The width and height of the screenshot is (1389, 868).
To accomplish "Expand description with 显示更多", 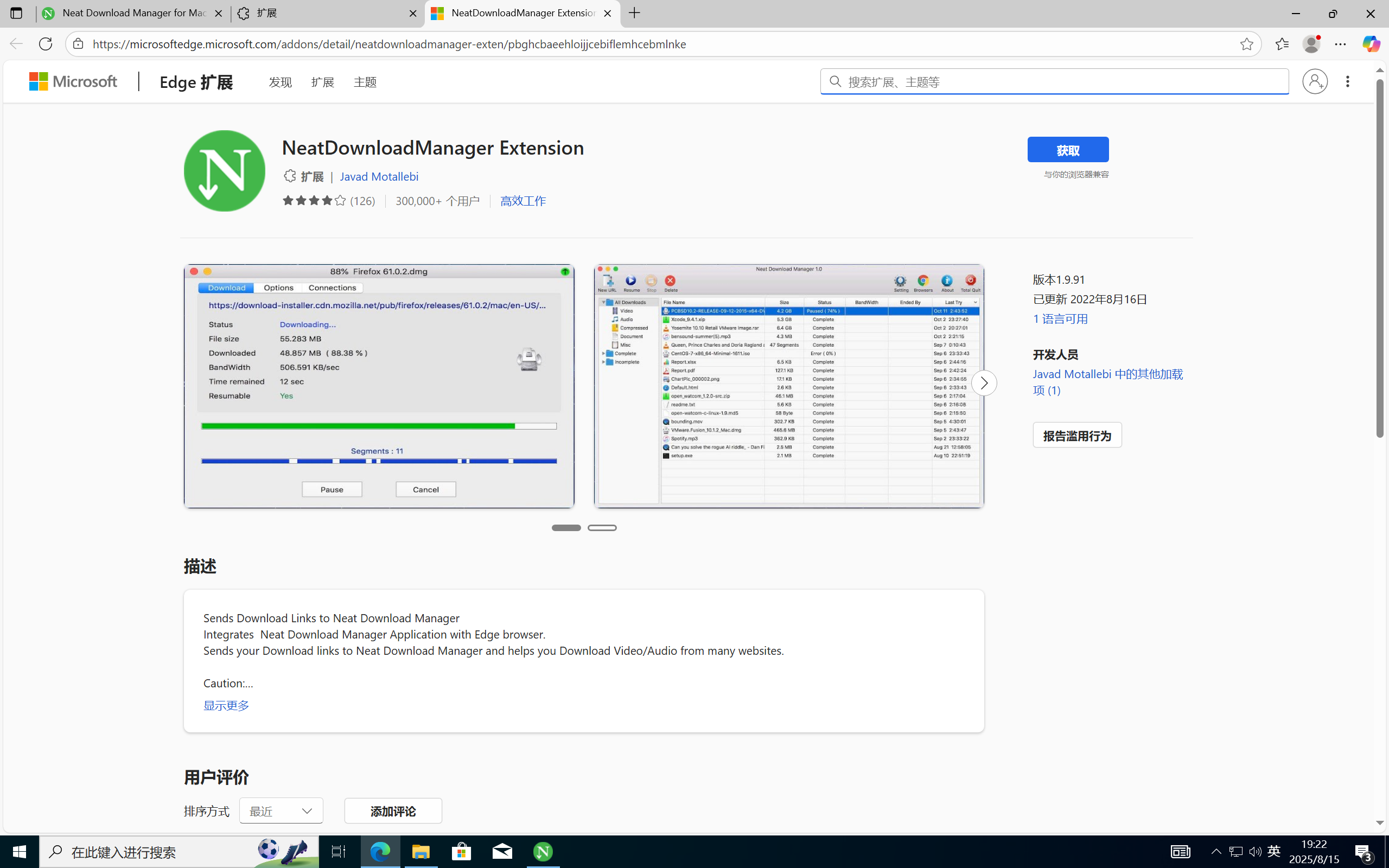I will (226, 705).
